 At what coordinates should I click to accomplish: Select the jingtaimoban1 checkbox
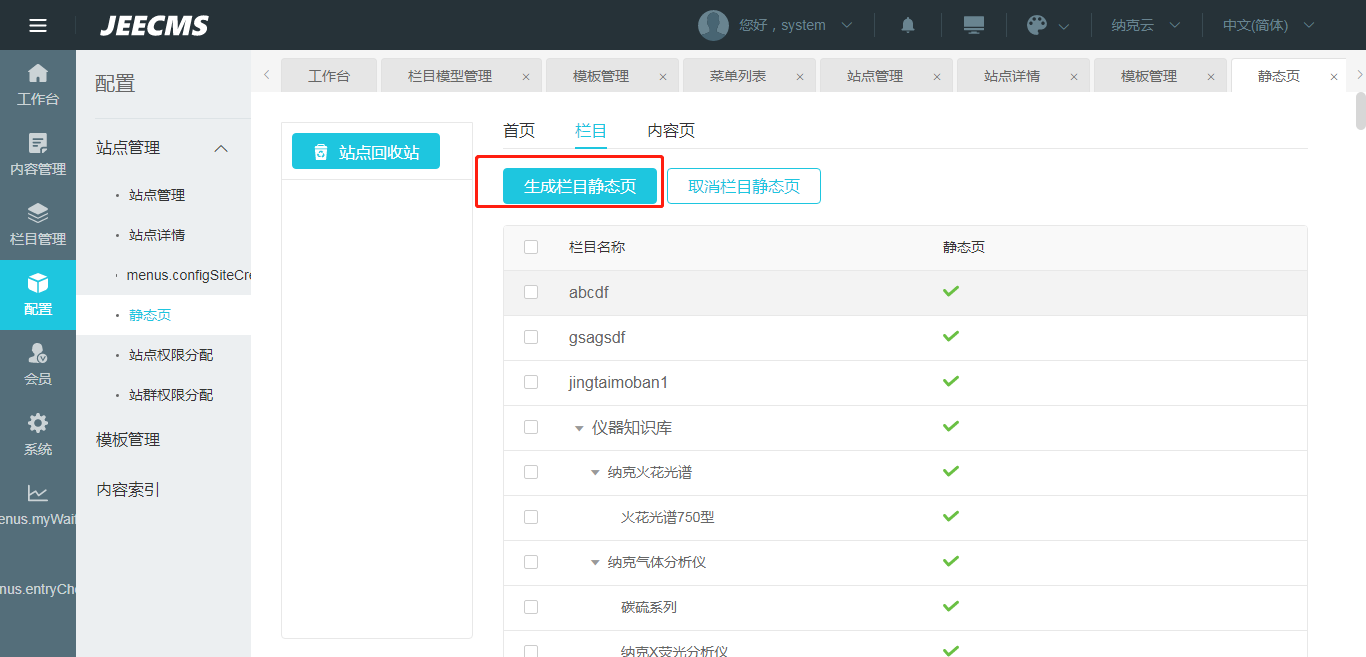click(531, 382)
